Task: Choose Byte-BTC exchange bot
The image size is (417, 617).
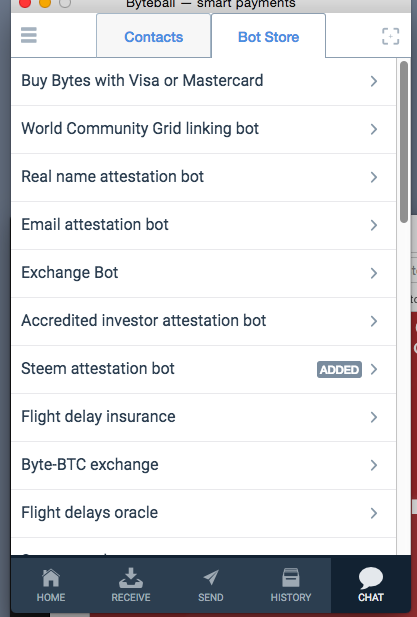Action: pos(203,465)
